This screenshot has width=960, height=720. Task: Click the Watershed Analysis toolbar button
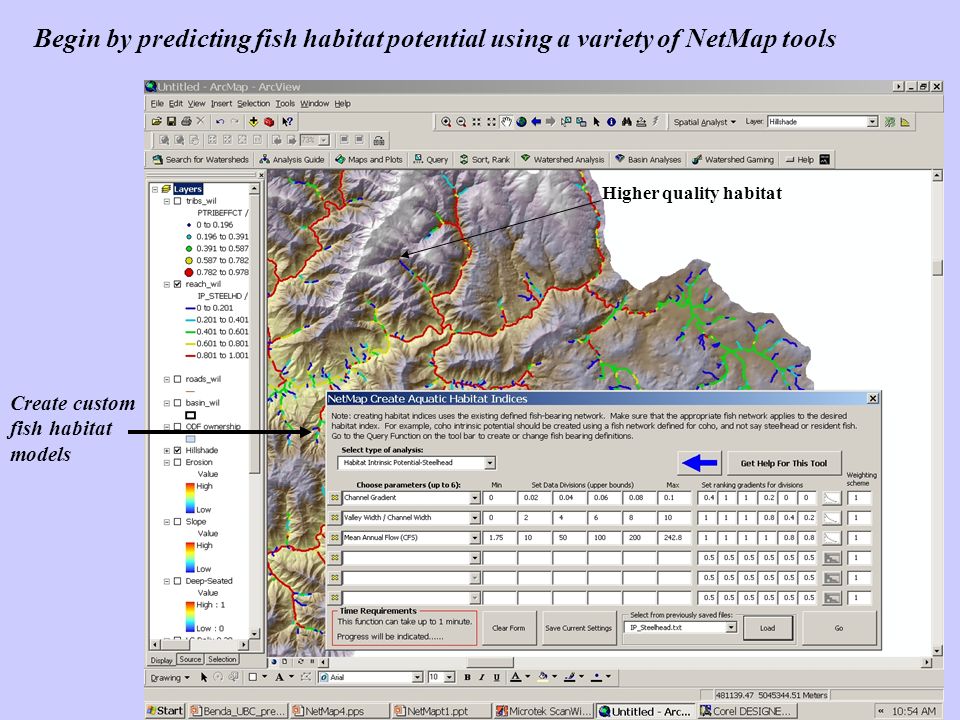[563, 159]
